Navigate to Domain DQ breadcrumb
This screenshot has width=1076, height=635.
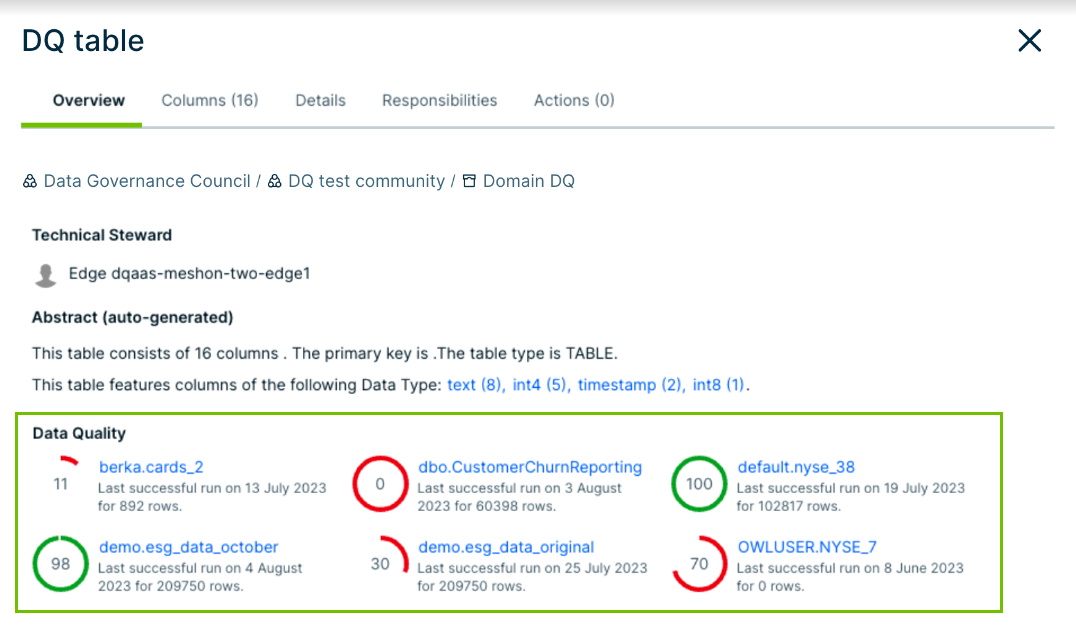pyautogui.click(x=528, y=181)
